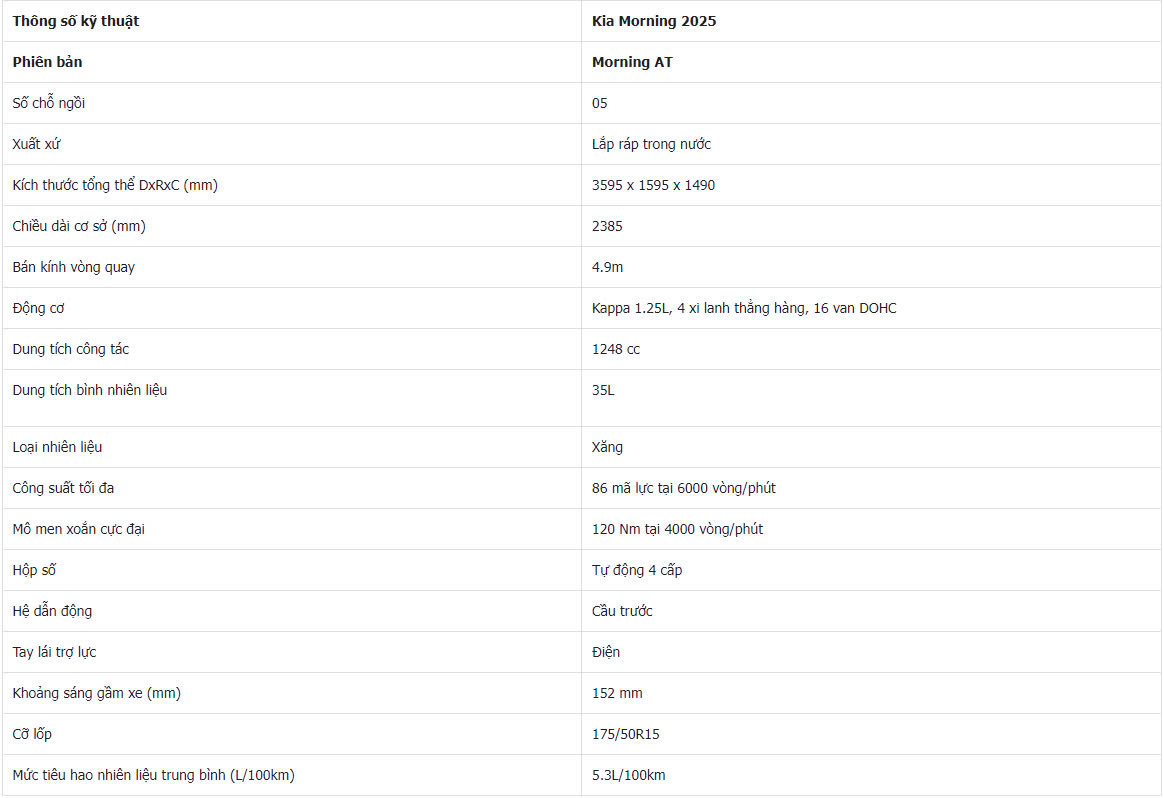Screen dimensions: 1164x798
Task: Select the '120 Nm tại 4000 vòng/phút' value
Action: 677,529
